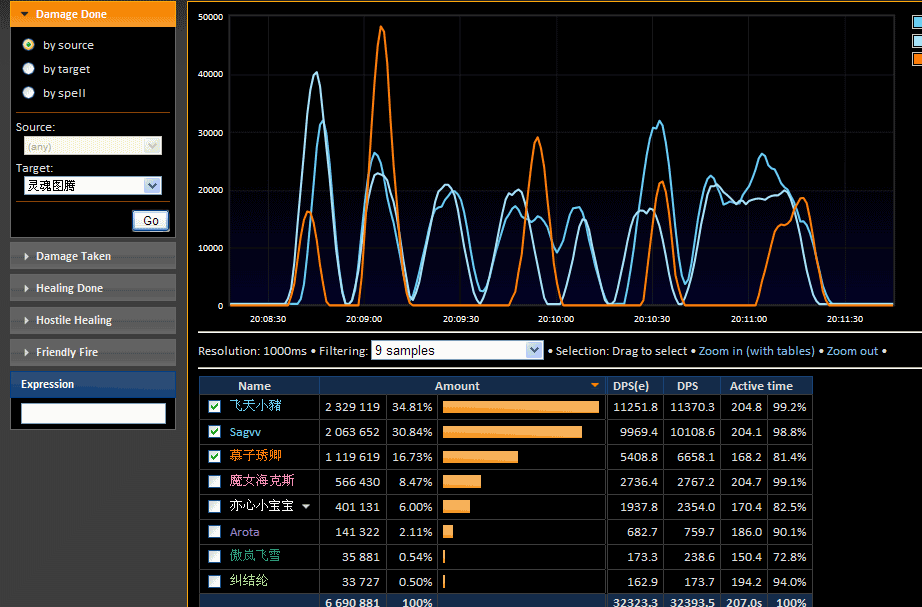Expand the Hostile Healing section
The width and height of the screenshot is (922, 607).
93,320
